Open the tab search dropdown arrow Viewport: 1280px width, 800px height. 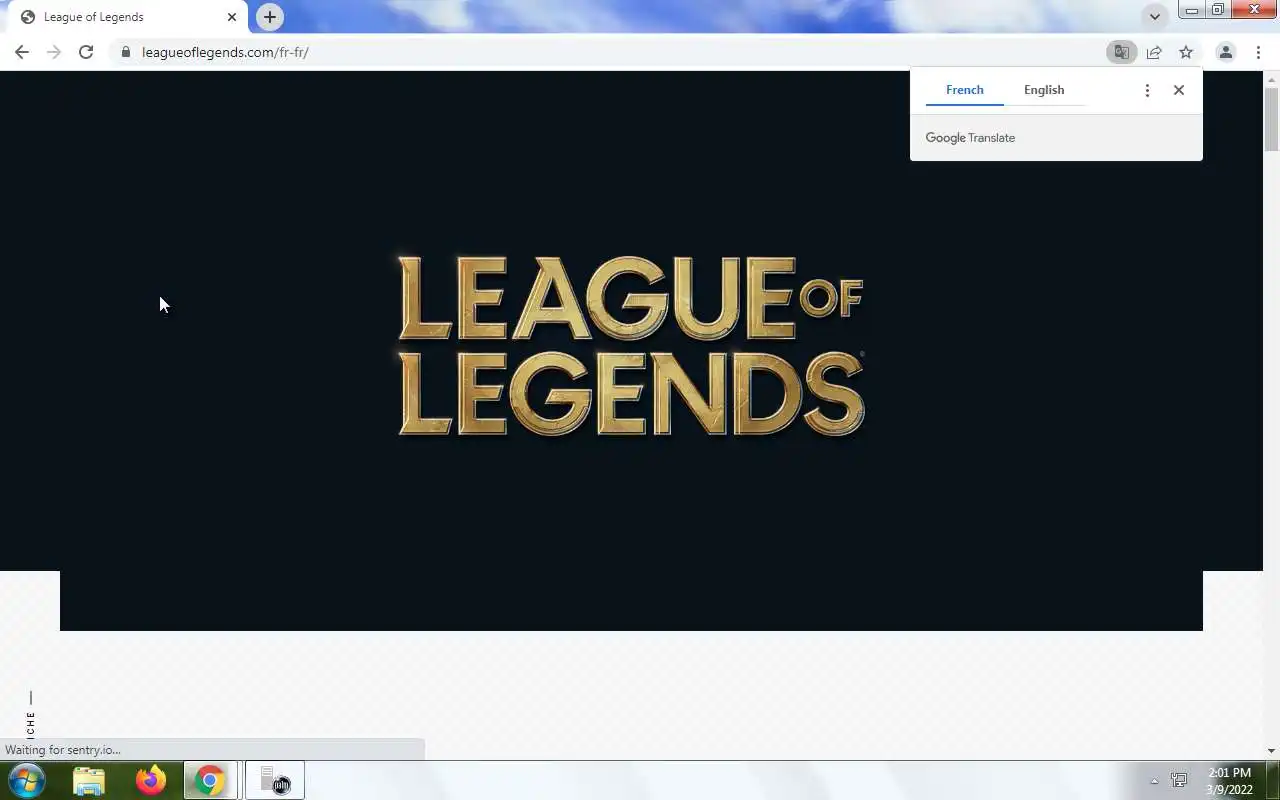[x=1155, y=17]
